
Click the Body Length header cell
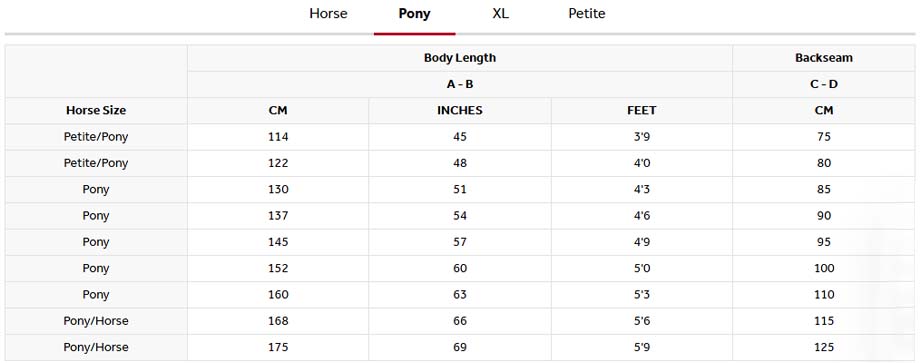pyautogui.click(x=460, y=58)
